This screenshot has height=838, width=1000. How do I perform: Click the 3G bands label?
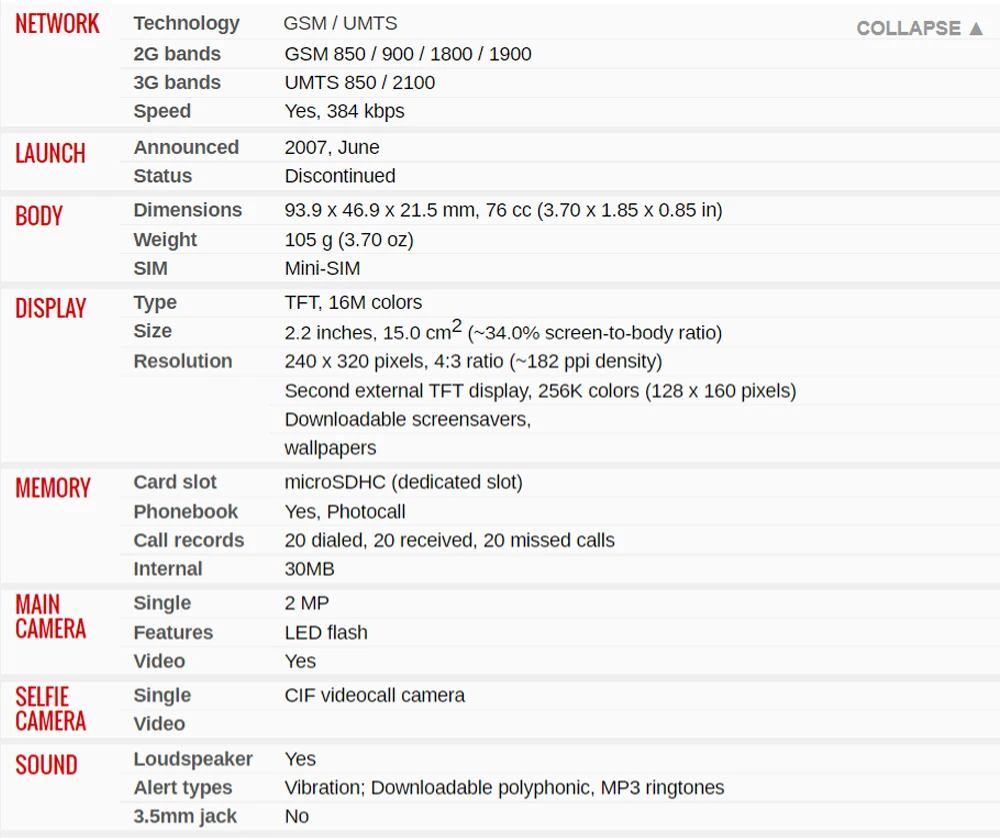click(177, 83)
